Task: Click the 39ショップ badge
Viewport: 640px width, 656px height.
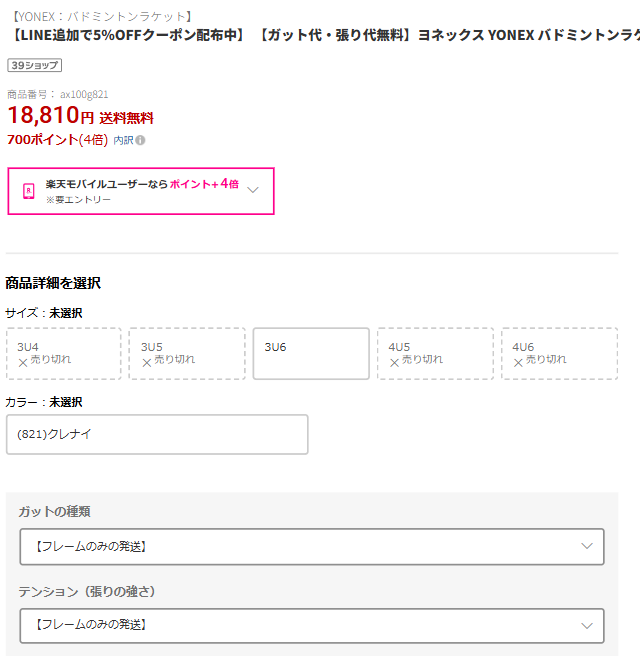Action: (35, 65)
